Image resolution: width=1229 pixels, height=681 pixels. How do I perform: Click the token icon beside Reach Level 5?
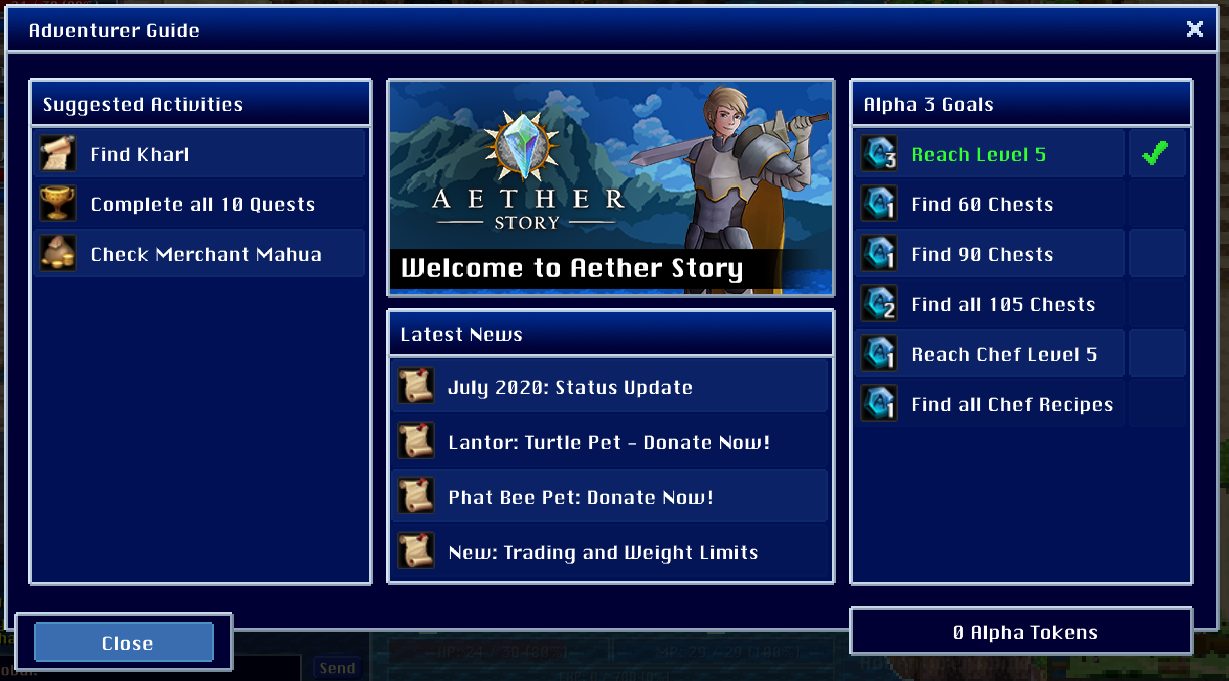[x=879, y=154]
